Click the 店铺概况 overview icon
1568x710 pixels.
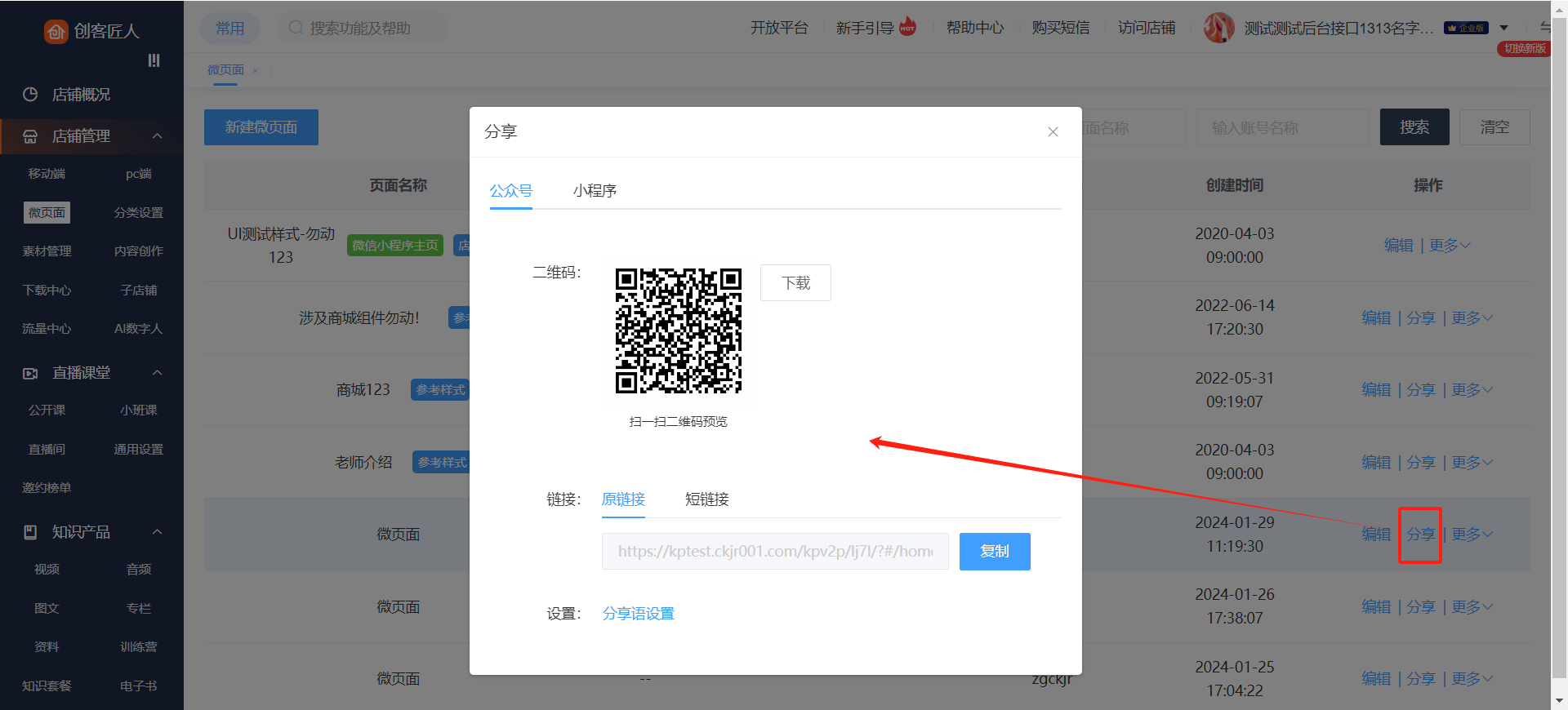tap(30, 95)
